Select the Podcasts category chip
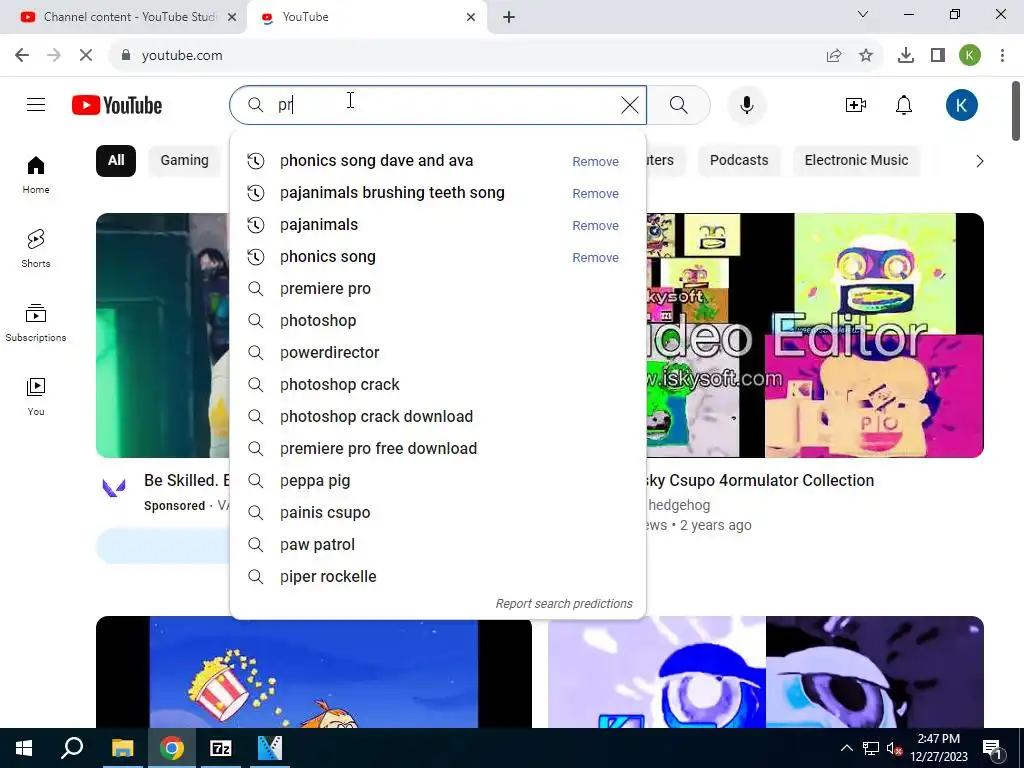 739,161
